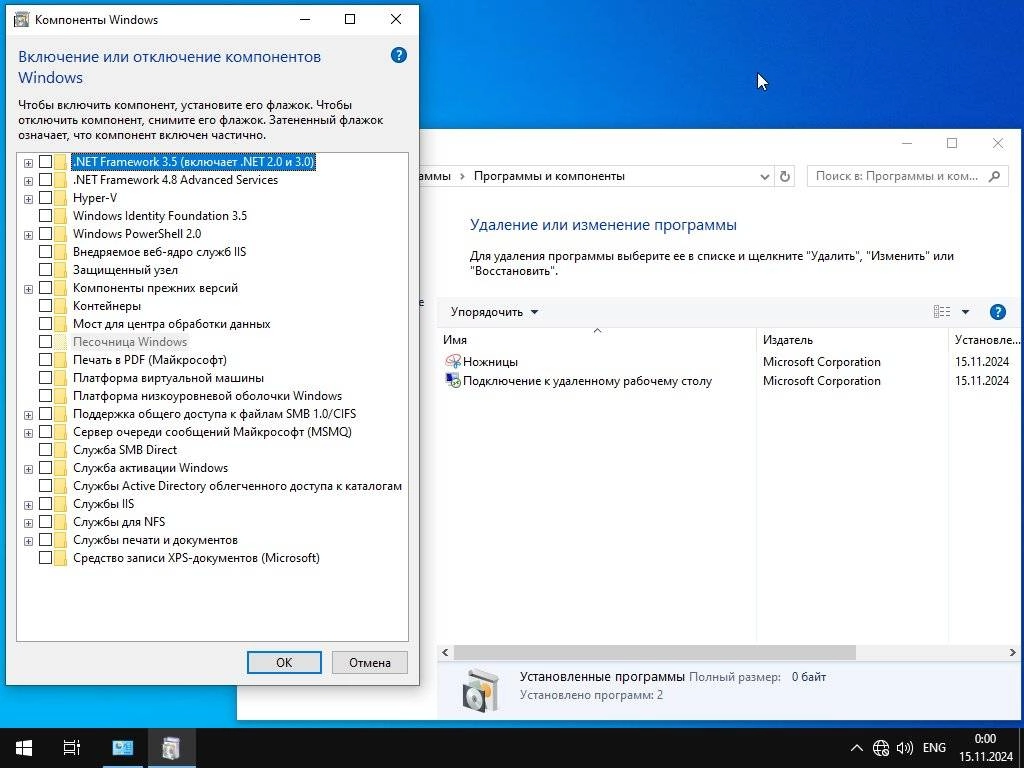Image resolution: width=1024 pixels, height=768 pixels.
Task: Select Внедряемое веб-ядро служб IIS
Action: click(x=159, y=251)
